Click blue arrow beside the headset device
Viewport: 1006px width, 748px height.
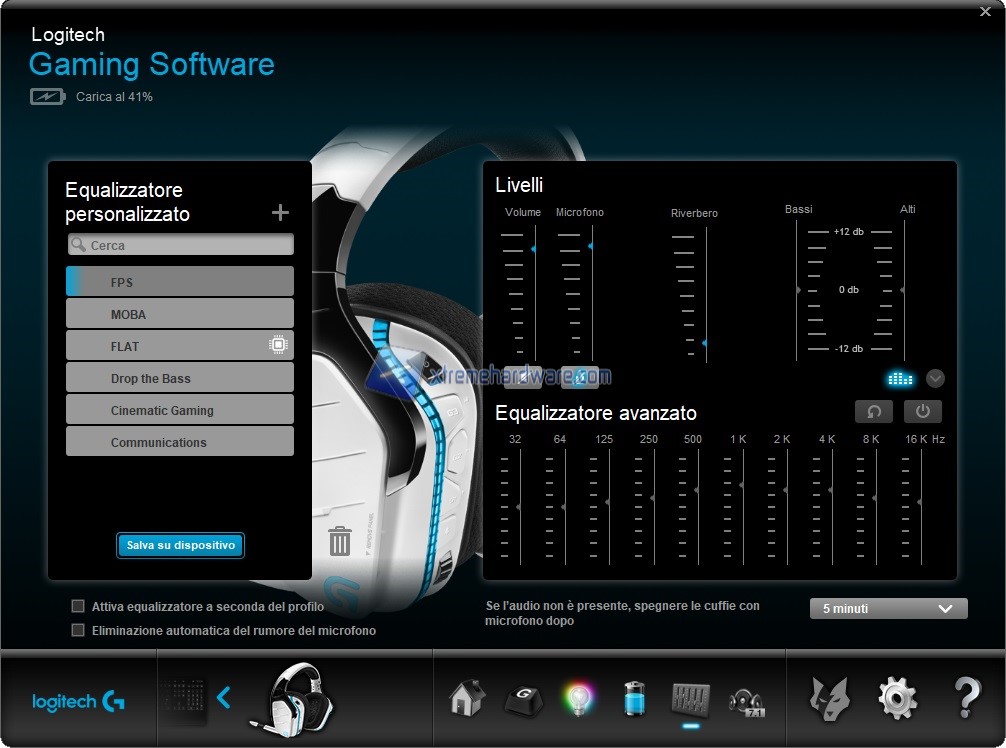tap(224, 697)
